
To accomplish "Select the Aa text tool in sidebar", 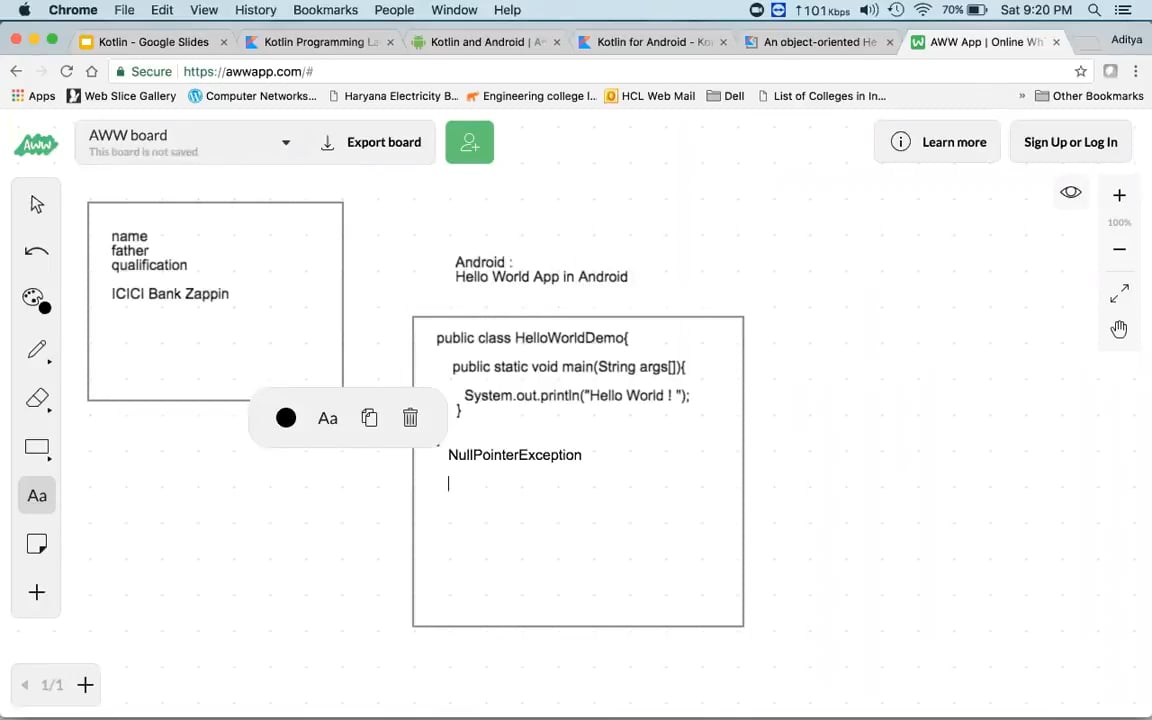I will 37,496.
